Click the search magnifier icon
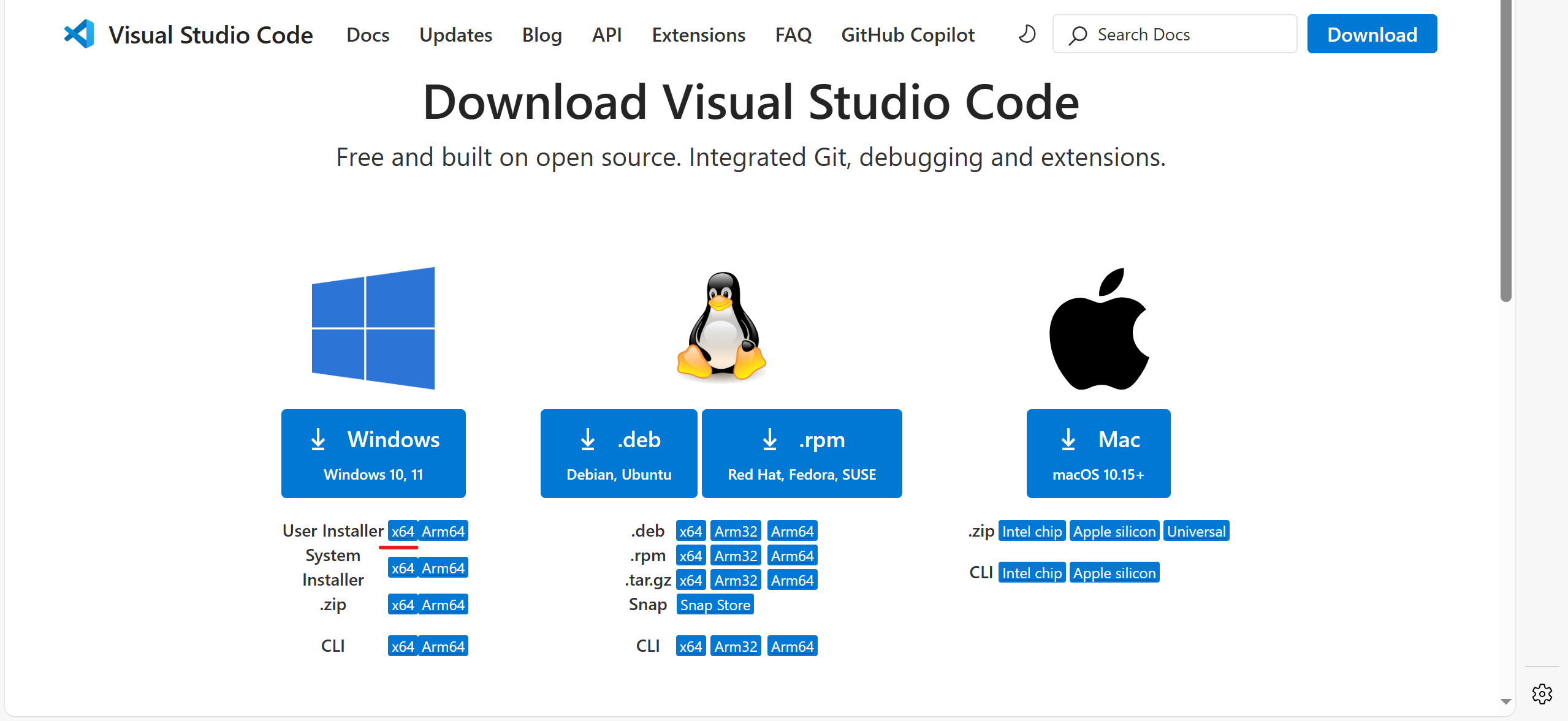 tap(1077, 34)
